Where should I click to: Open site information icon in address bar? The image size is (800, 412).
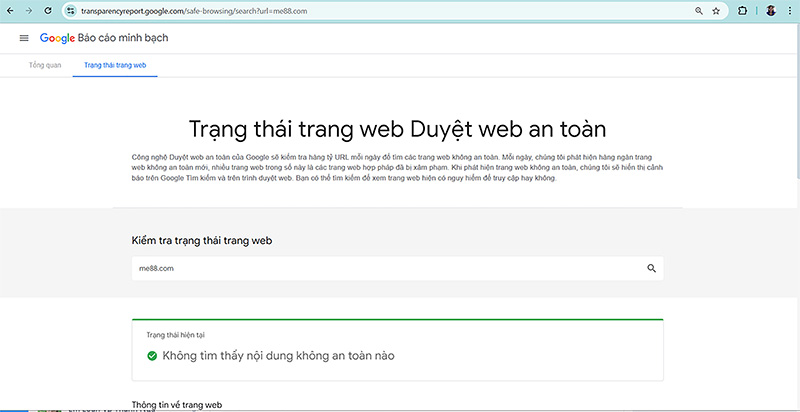(x=71, y=10)
